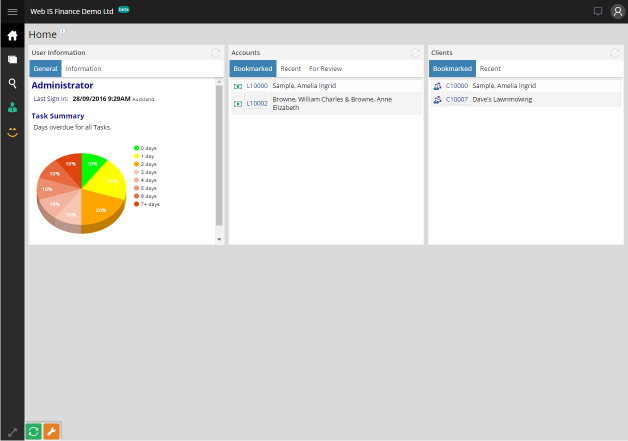Click the green clients person icon in sidebar
This screenshot has width=628, height=441.
click(x=12, y=107)
